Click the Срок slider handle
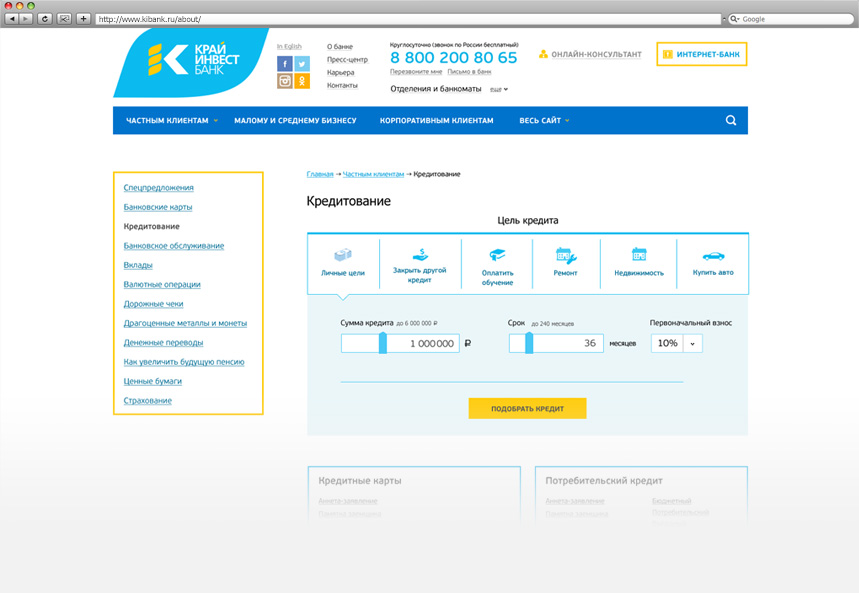859x593 pixels. [x=529, y=343]
